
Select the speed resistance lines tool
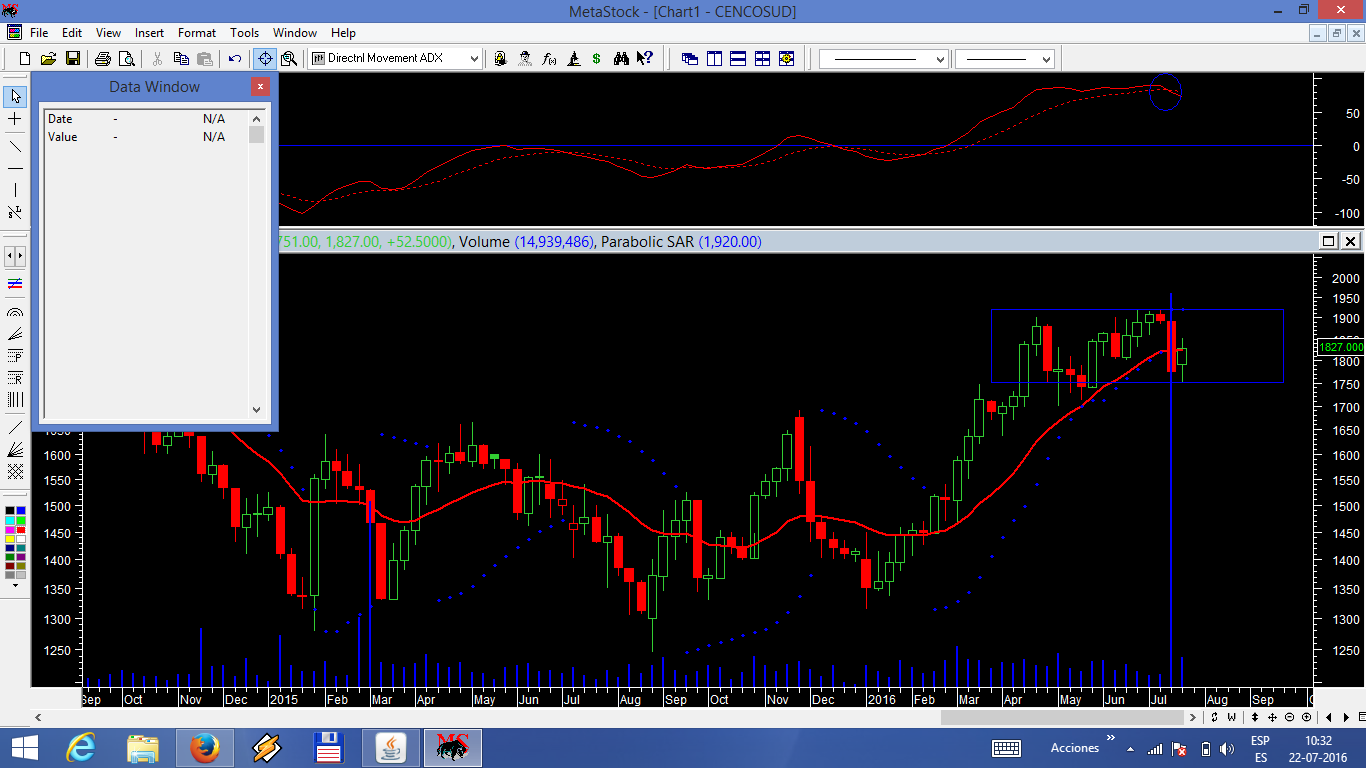[x=15, y=333]
